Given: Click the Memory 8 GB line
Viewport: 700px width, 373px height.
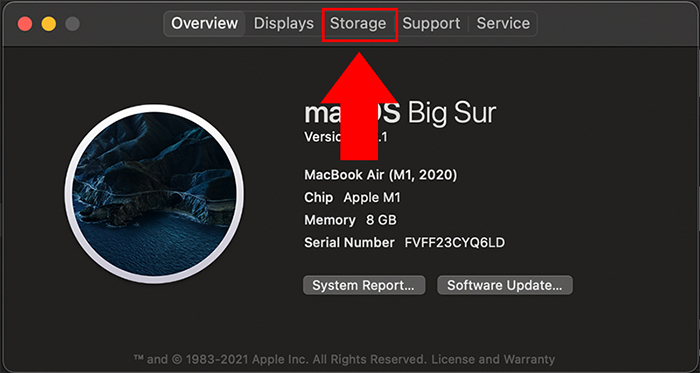Looking at the screenshot, I should (x=350, y=220).
